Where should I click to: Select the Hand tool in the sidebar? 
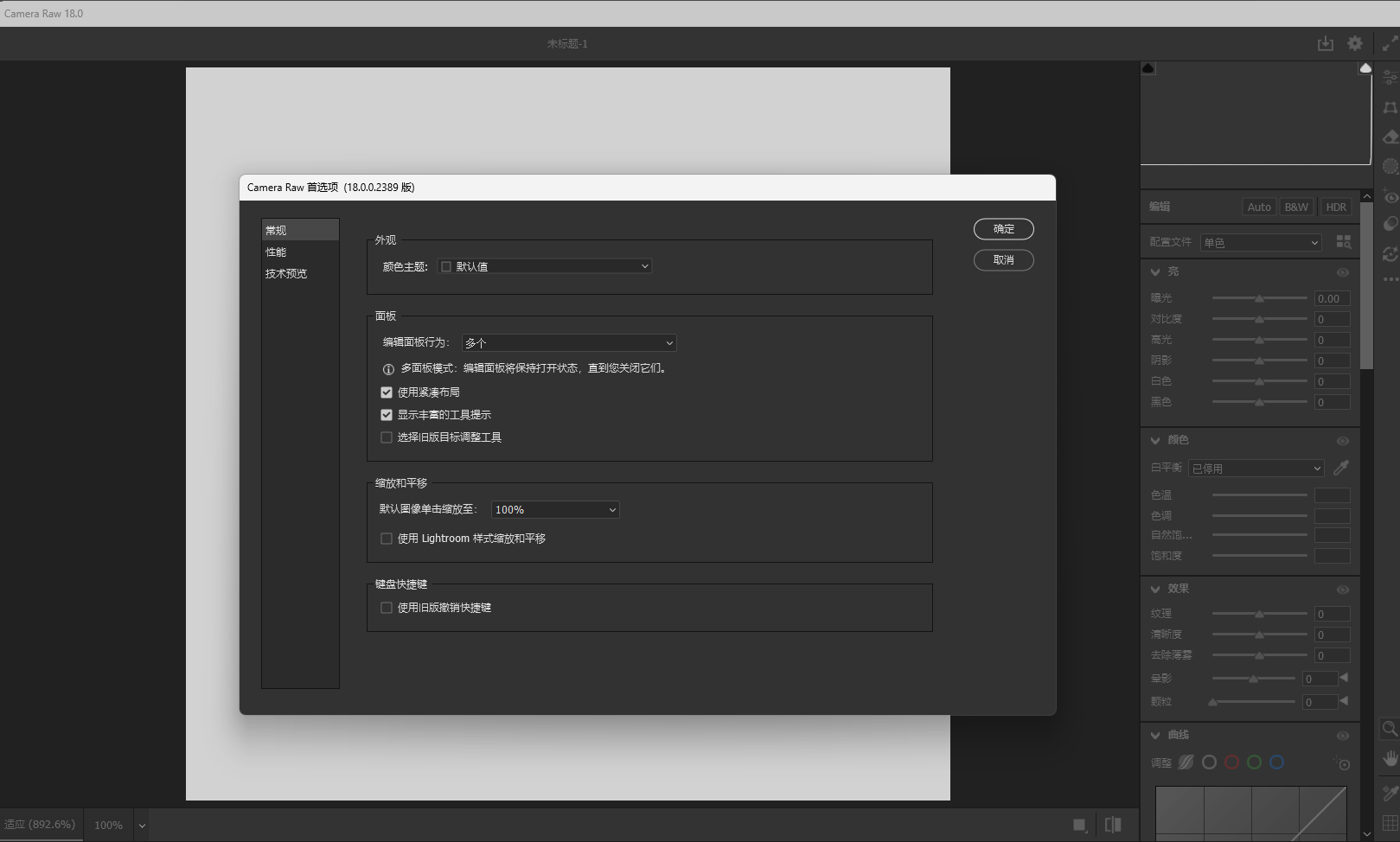click(1390, 758)
